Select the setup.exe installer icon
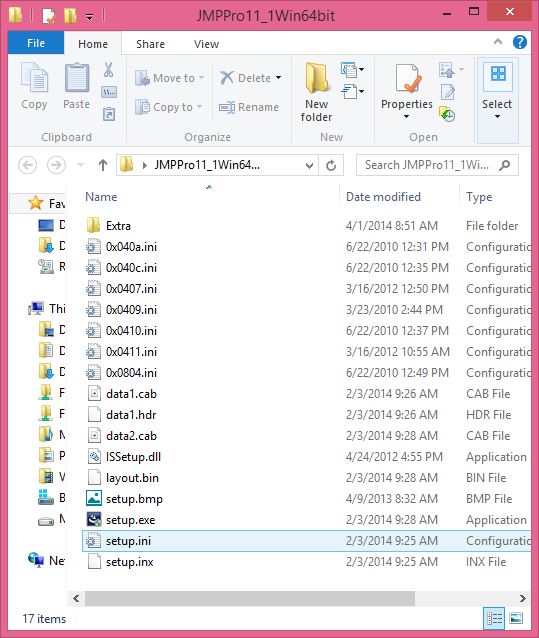This screenshot has width=539, height=638. pos(94,519)
